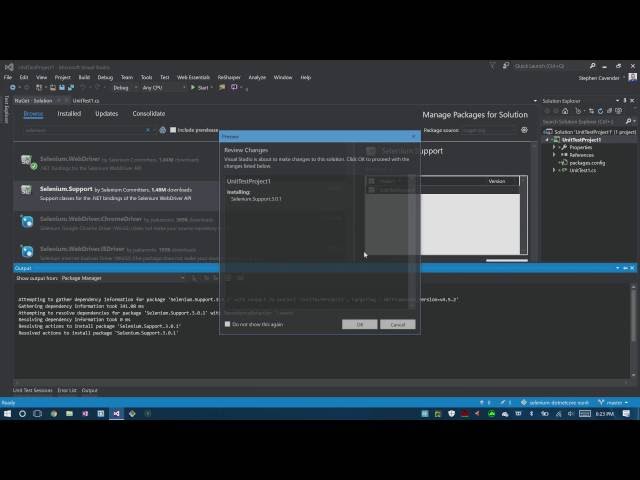Click the Open File toolbar icon

coord(53,88)
